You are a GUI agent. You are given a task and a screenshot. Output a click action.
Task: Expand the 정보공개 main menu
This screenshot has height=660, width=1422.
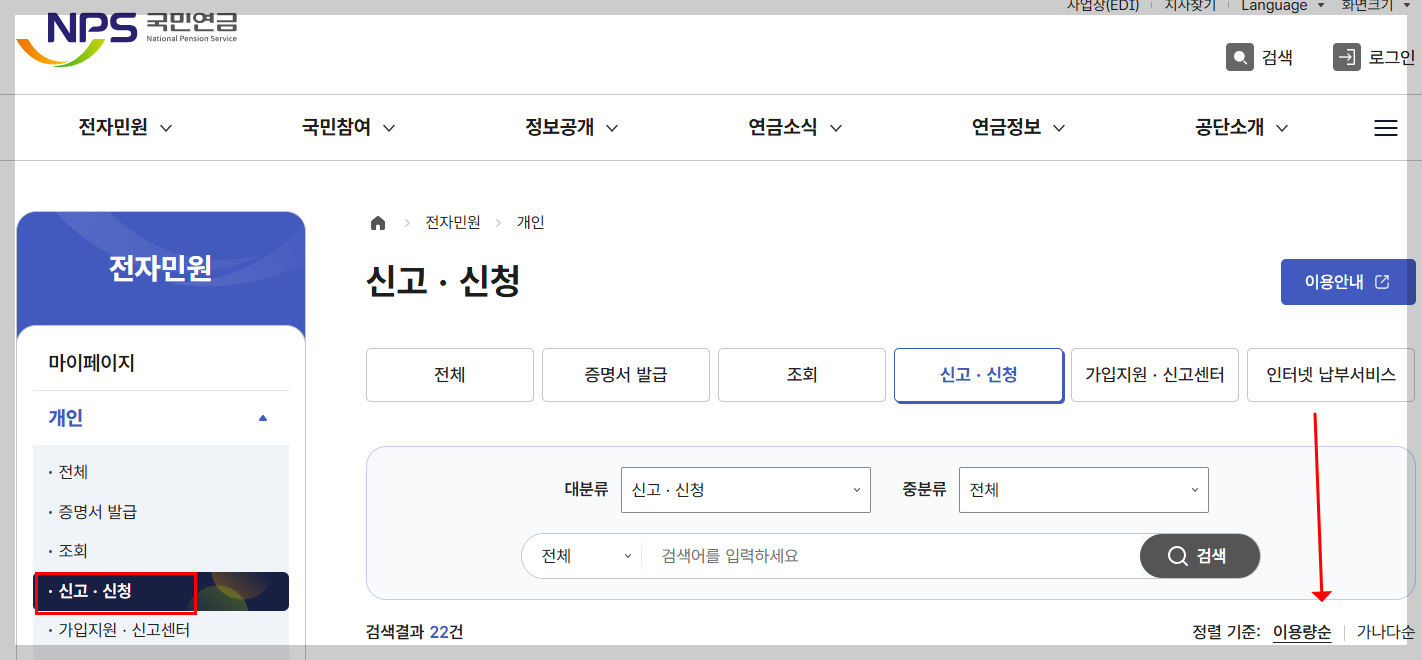[572, 128]
